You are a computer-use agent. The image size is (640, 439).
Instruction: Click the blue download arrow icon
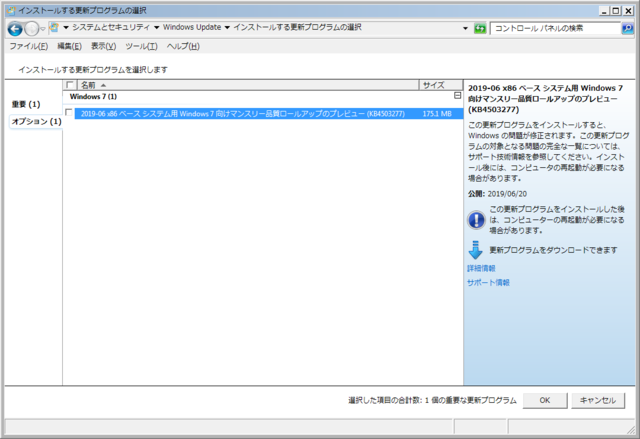476,250
